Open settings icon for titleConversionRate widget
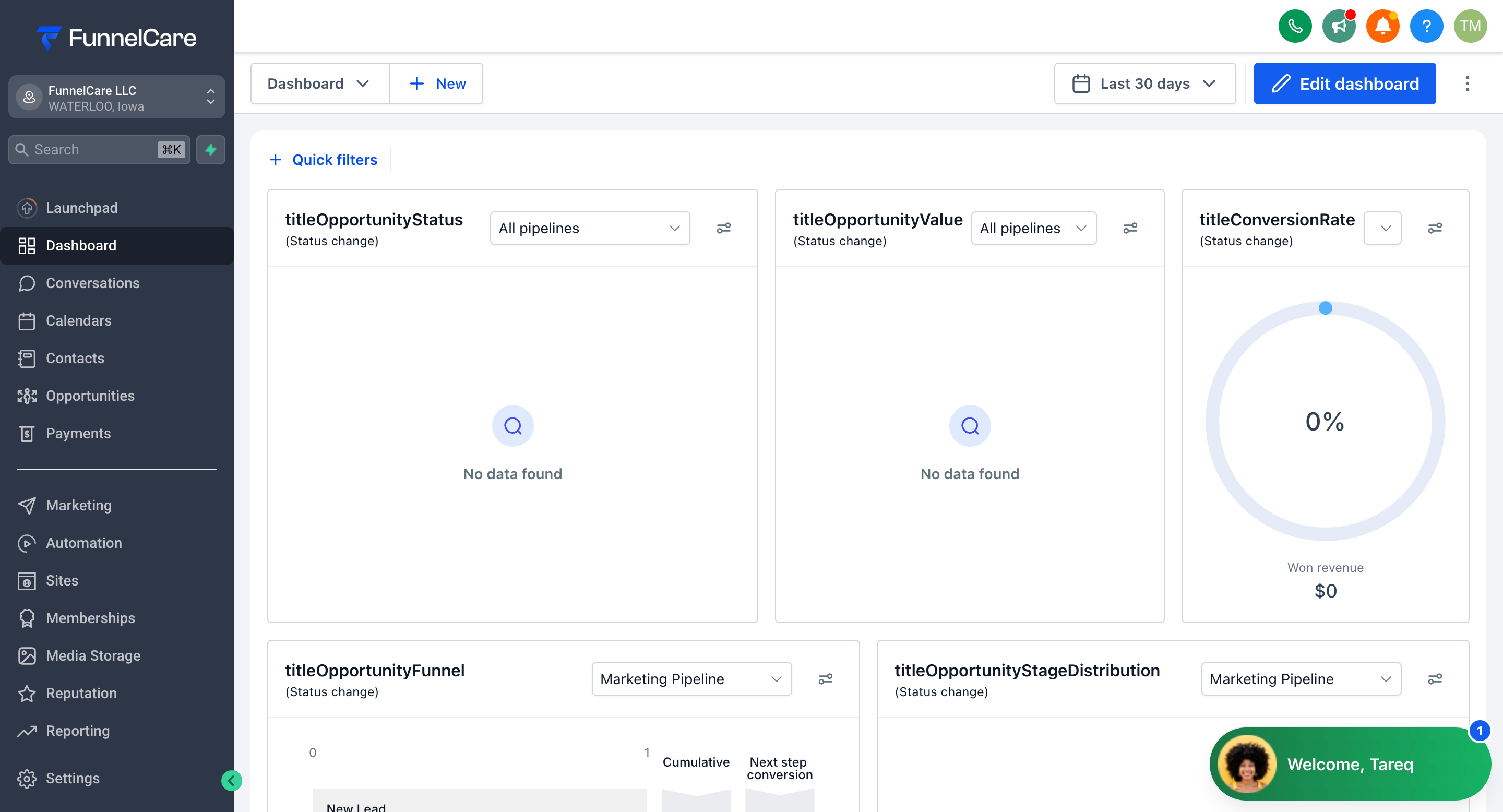 pos(1435,228)
